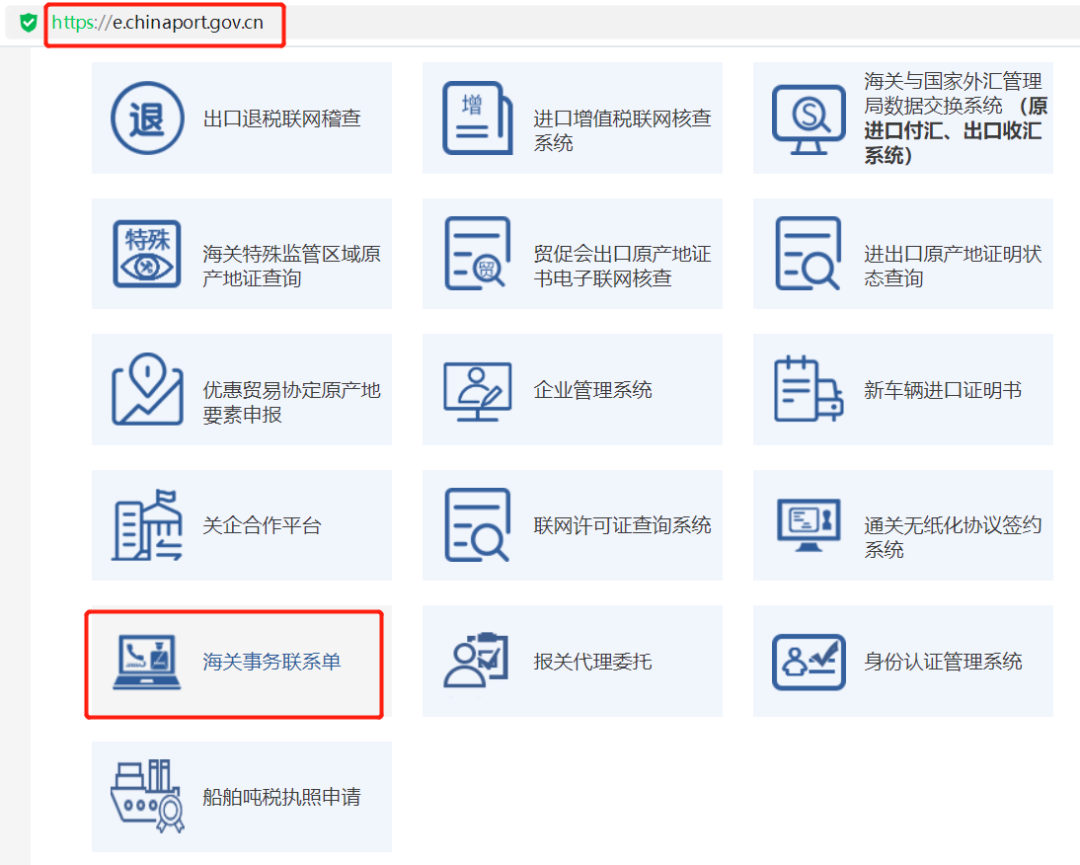
Task: Click the 海关特殊监管区域原产地证查询 eye icon
Action: [146, 253]
